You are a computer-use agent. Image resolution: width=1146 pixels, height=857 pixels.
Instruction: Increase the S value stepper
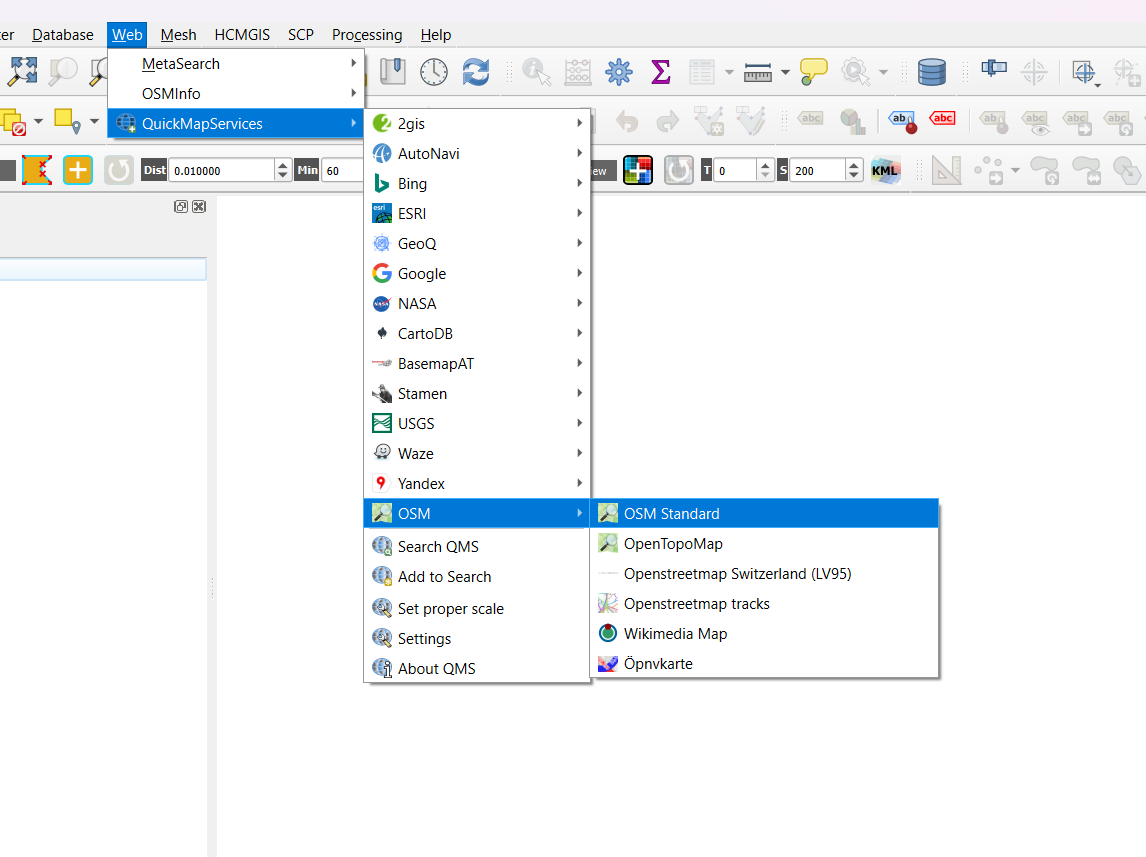click(x=854, y=165)
